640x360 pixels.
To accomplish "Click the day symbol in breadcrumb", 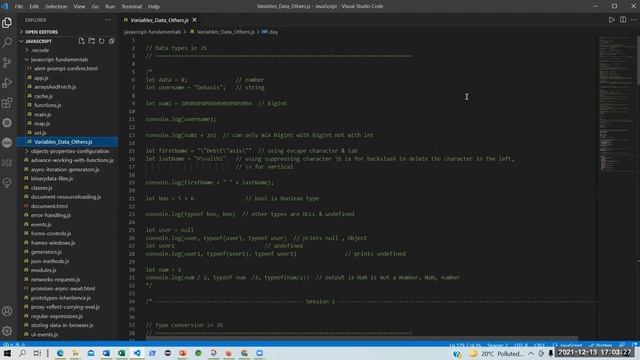I will (x=270, y=32).
